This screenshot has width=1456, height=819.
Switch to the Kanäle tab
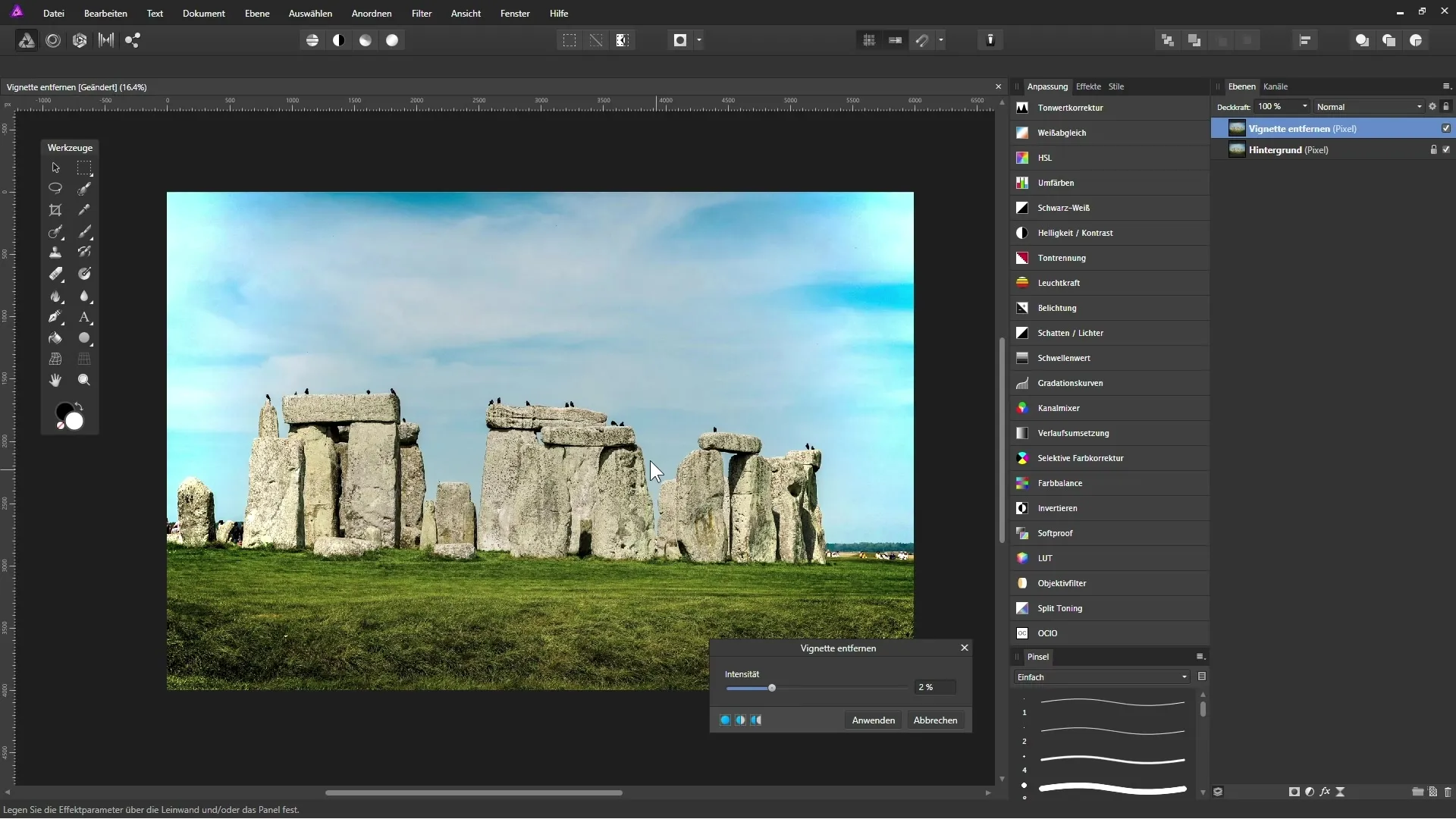coord(1276,86)
